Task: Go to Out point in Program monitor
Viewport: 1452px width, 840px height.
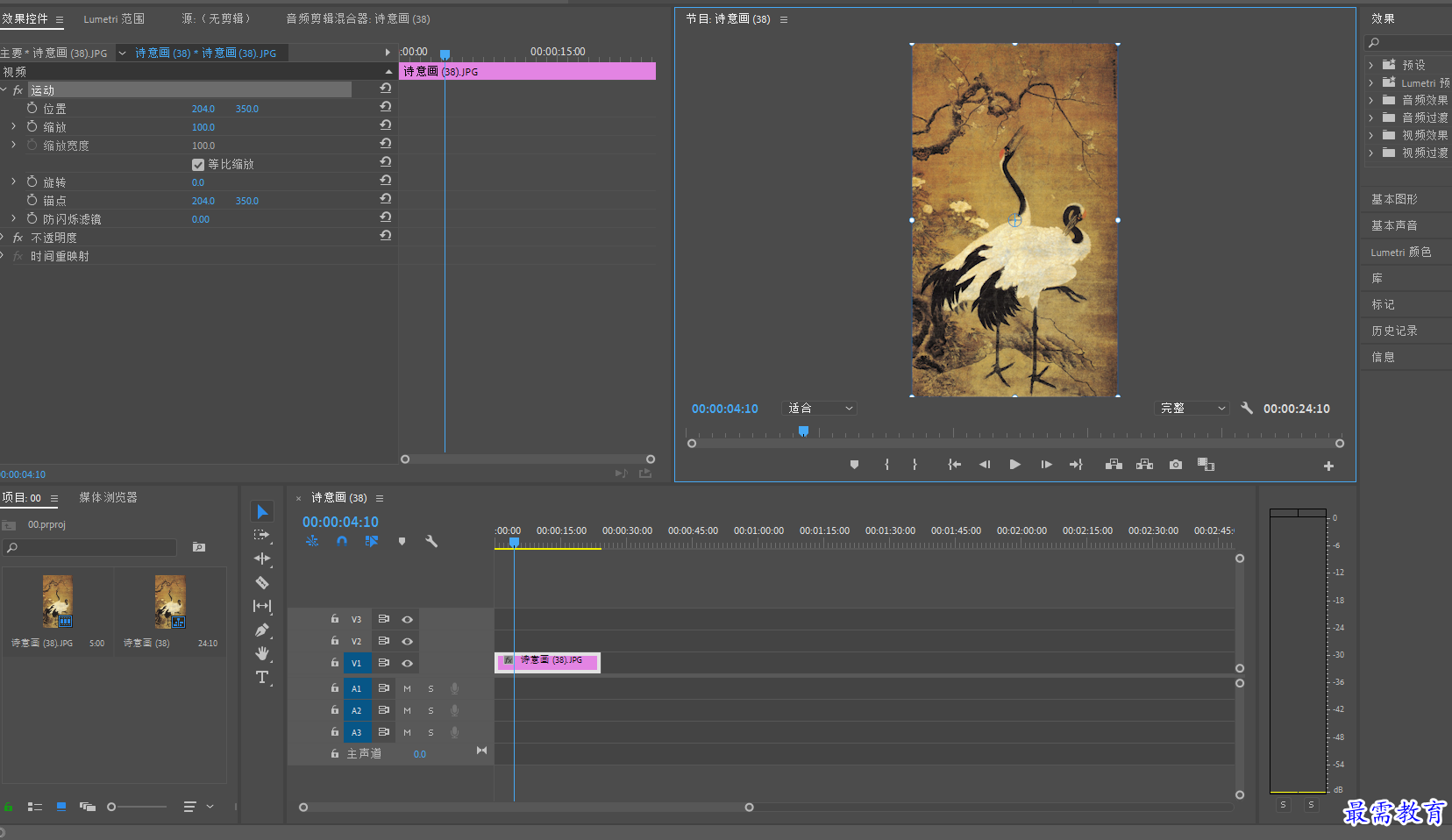Action: click(1076, 465)
